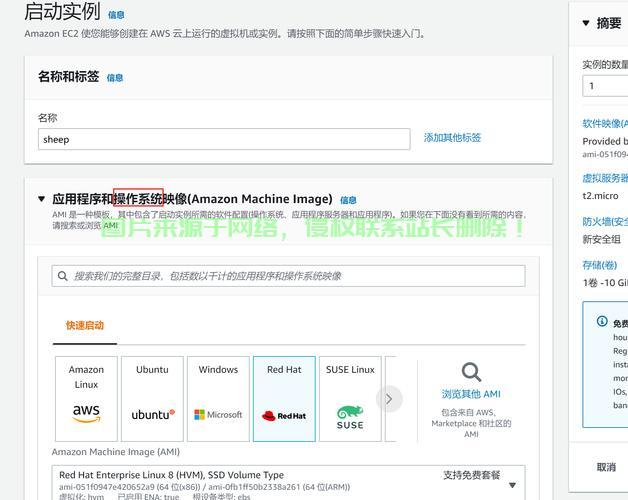628x500 pixels.
Task: Select the Red Hat AMI tile
Action: tap(284, 398)
